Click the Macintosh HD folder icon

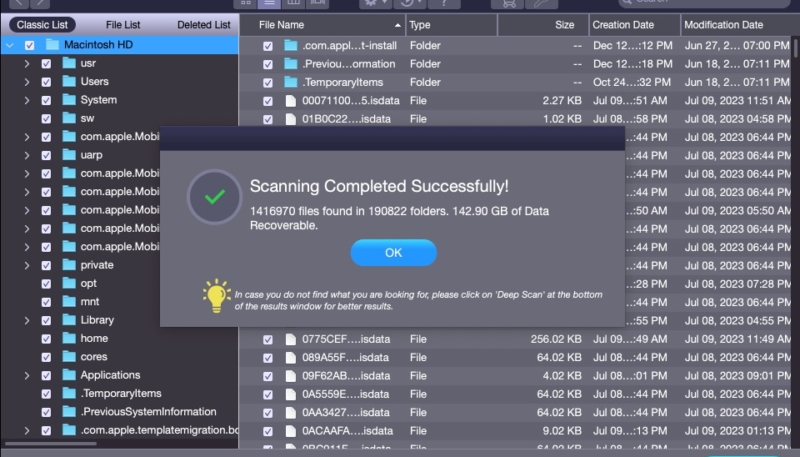click(52, 45)
